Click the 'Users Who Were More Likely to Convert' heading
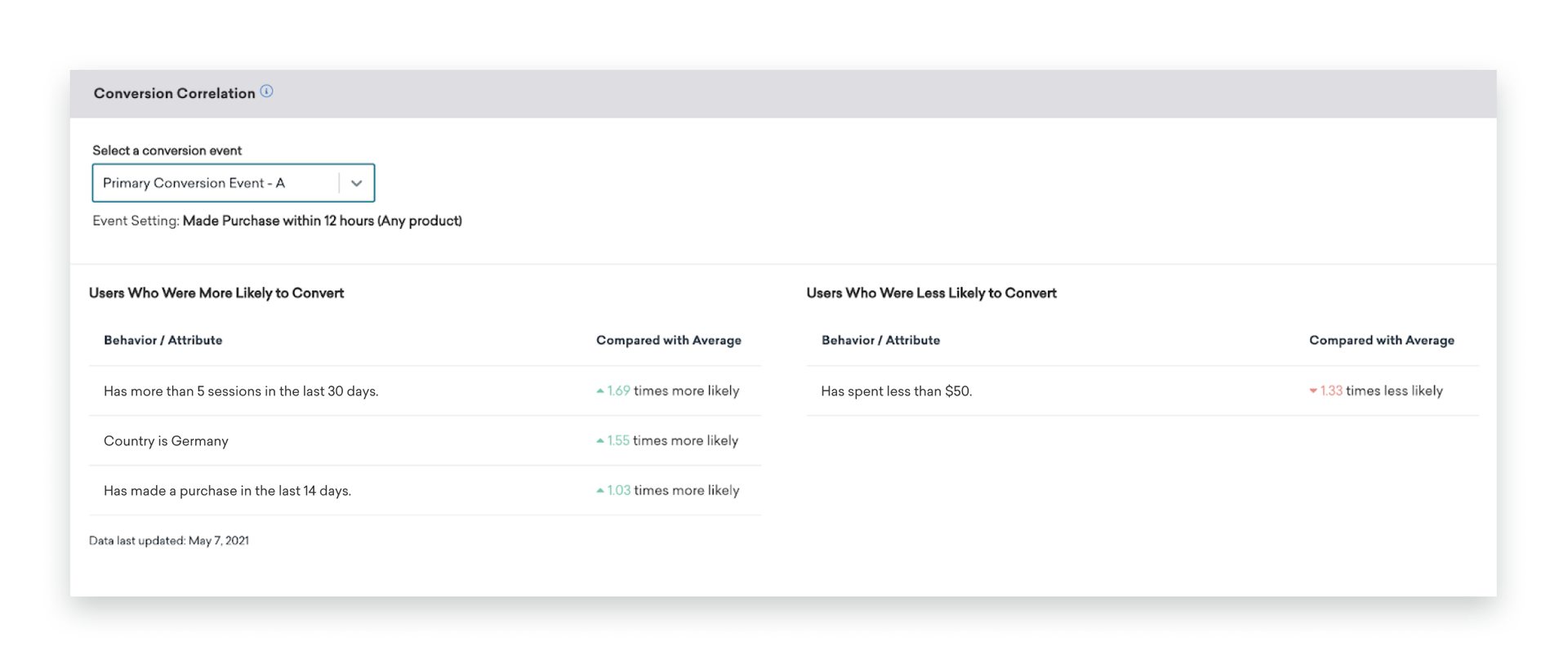Image resolution: width=1568 pixels, height=665 pixels. 216,293
